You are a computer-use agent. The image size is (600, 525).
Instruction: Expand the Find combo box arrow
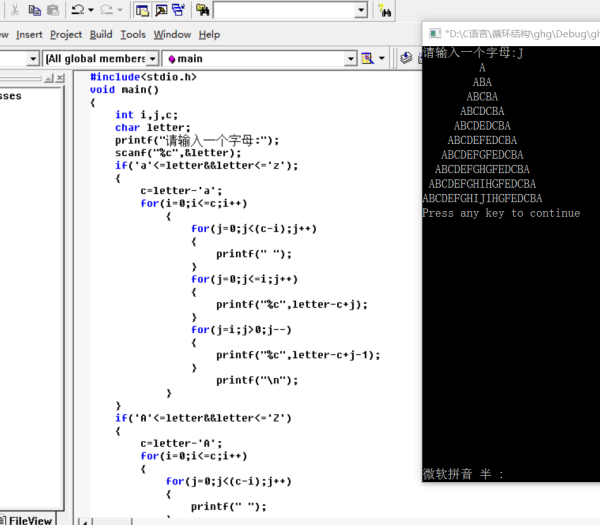click(x=360, y=10)
